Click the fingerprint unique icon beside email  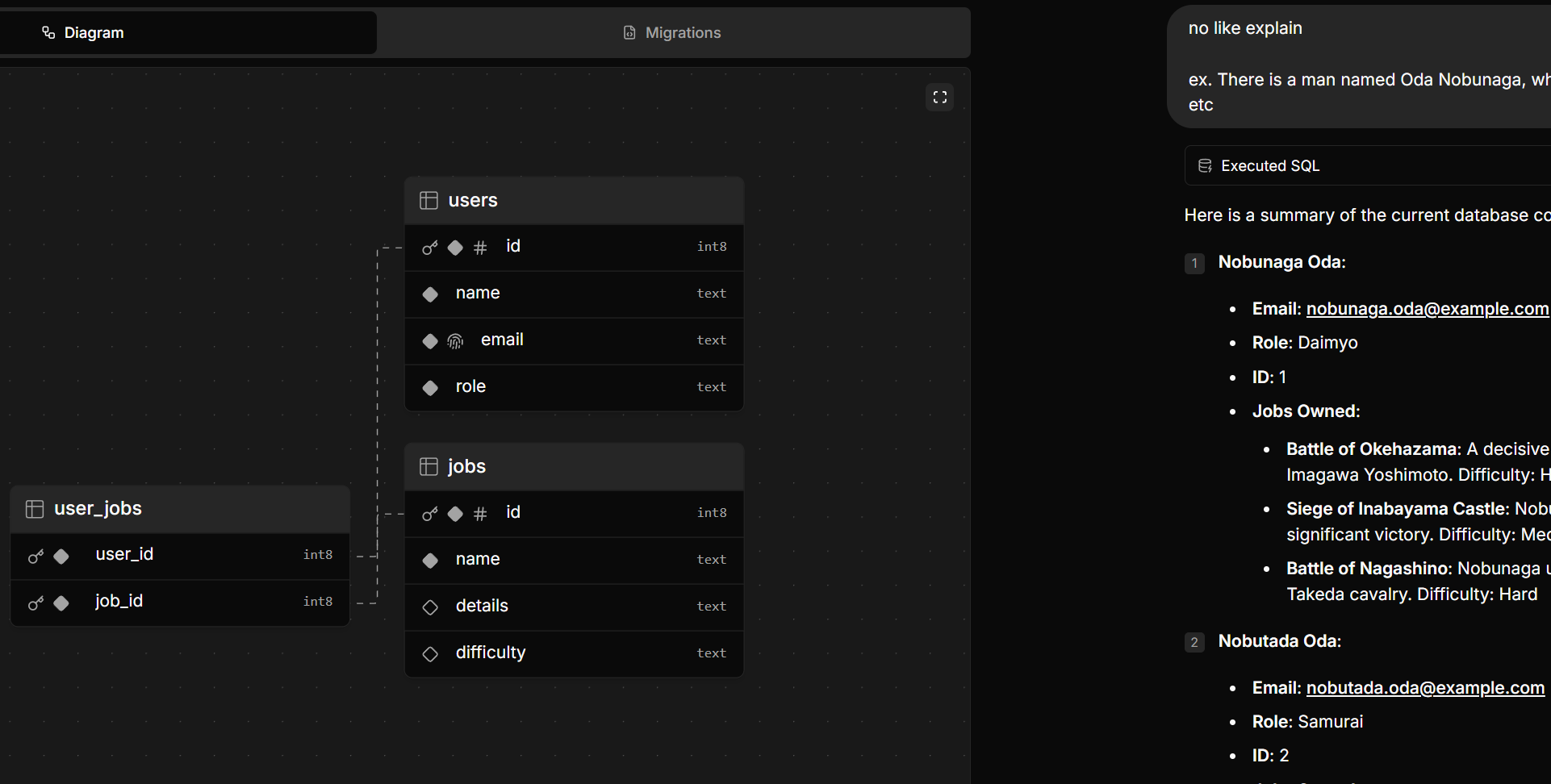pos(455,341)
